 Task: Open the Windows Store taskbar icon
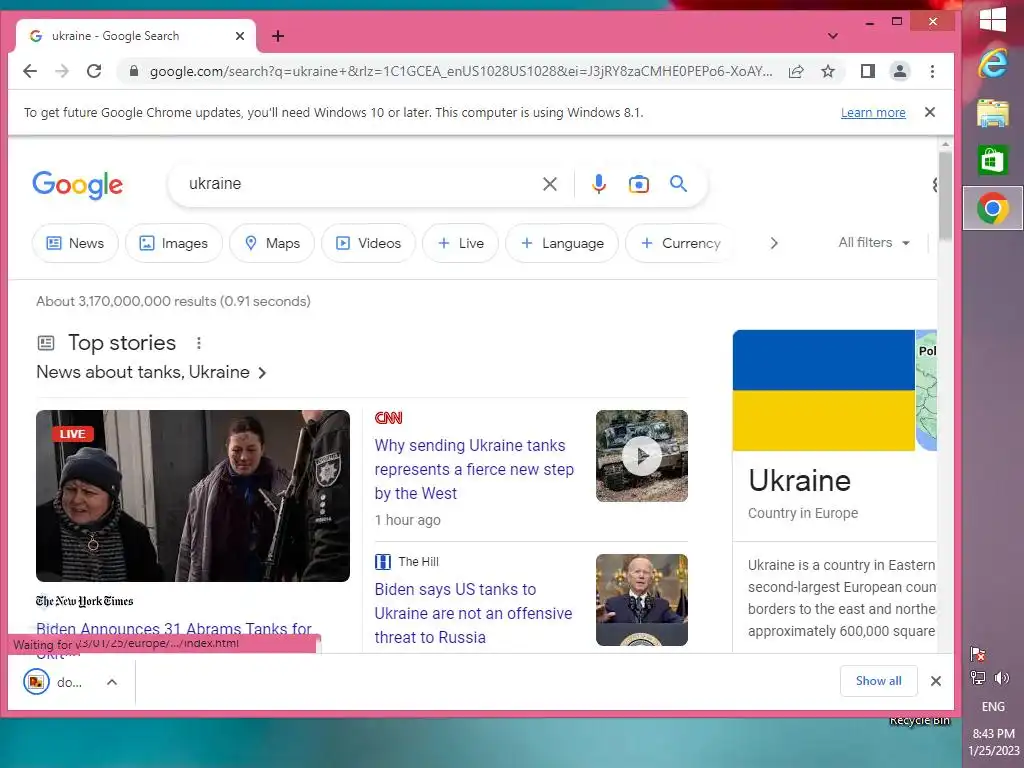click(x=993, y=160)
